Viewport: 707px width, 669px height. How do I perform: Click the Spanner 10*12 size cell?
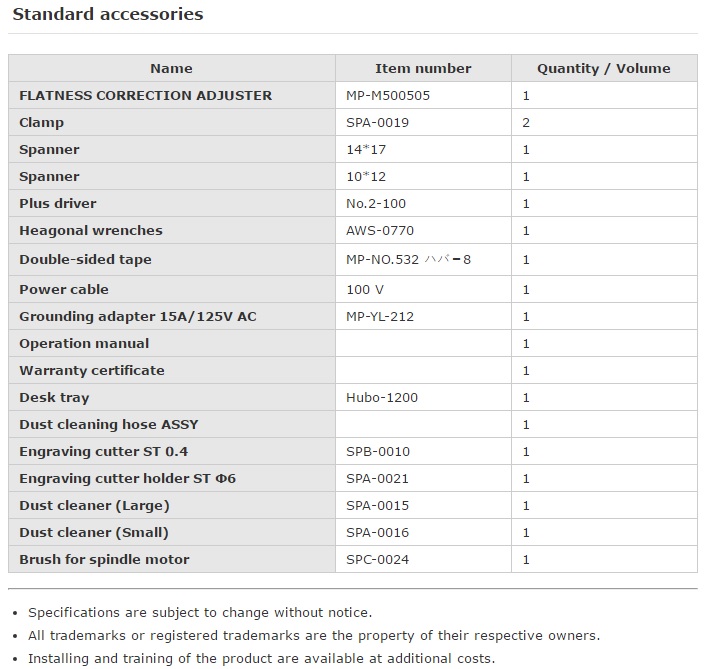click(x=366, y=177)
